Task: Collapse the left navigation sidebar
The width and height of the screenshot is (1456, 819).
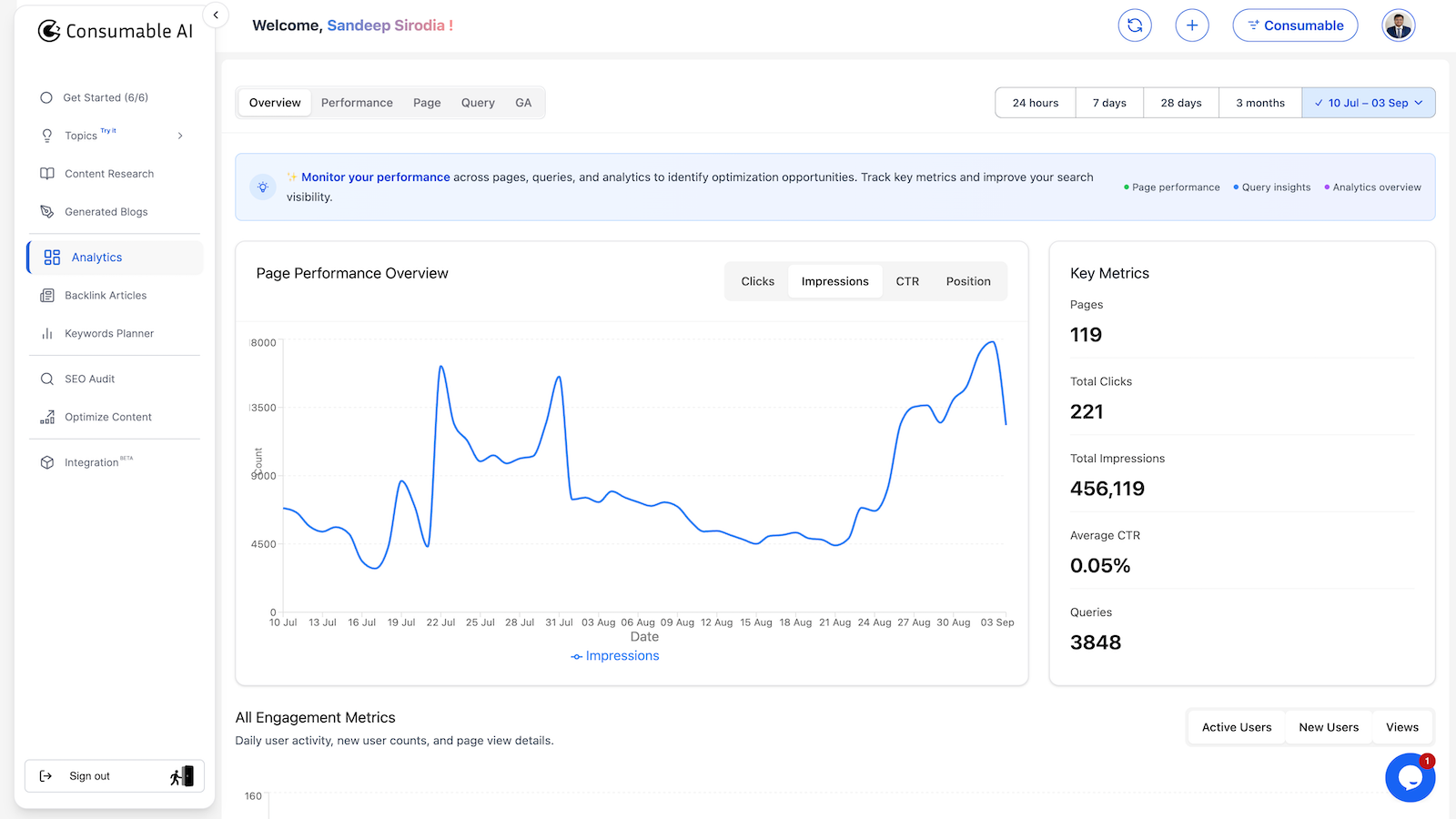Action: (x=216, y=15)
